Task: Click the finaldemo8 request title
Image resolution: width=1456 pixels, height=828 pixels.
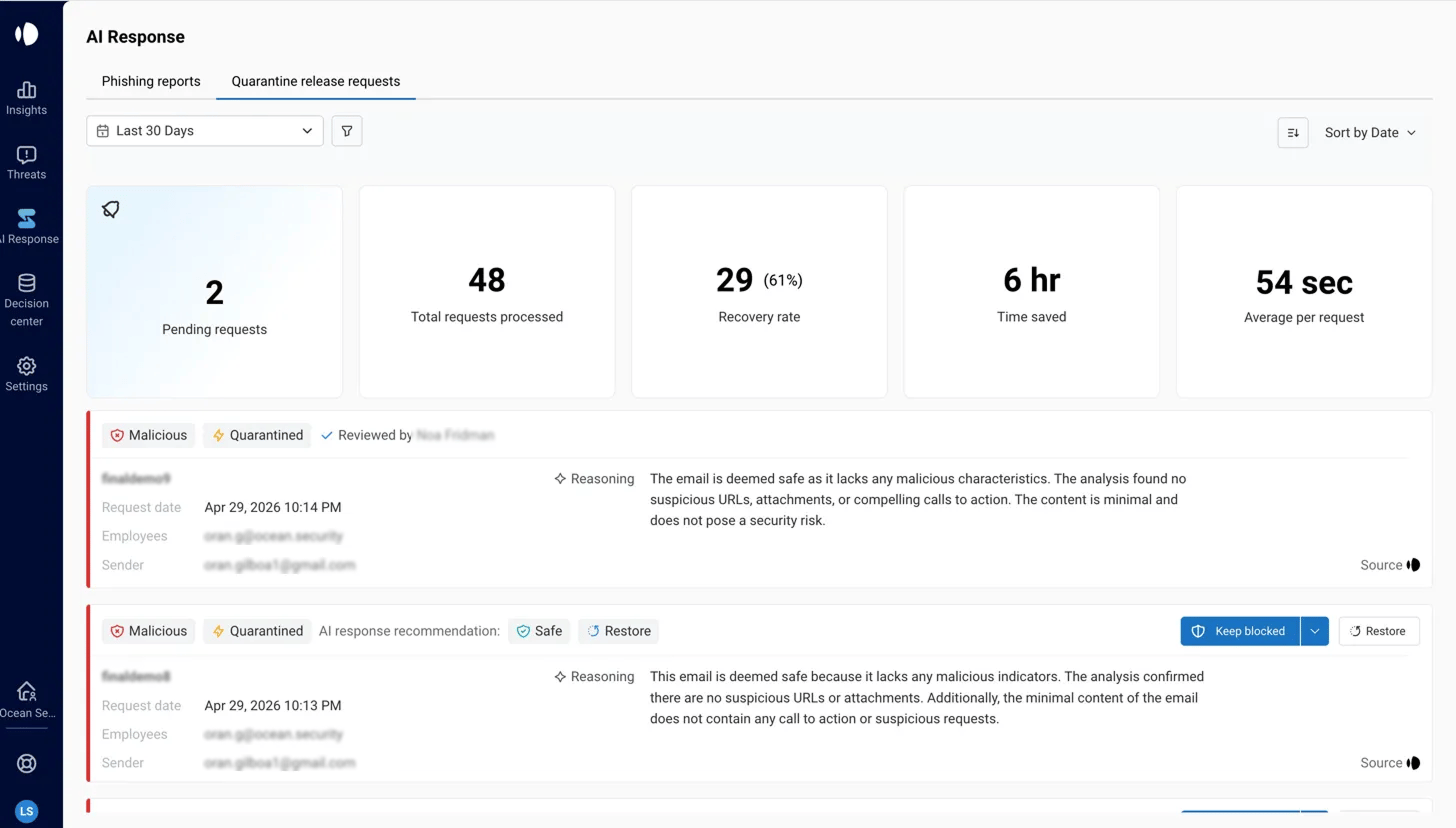Action: tap(136, 677)
